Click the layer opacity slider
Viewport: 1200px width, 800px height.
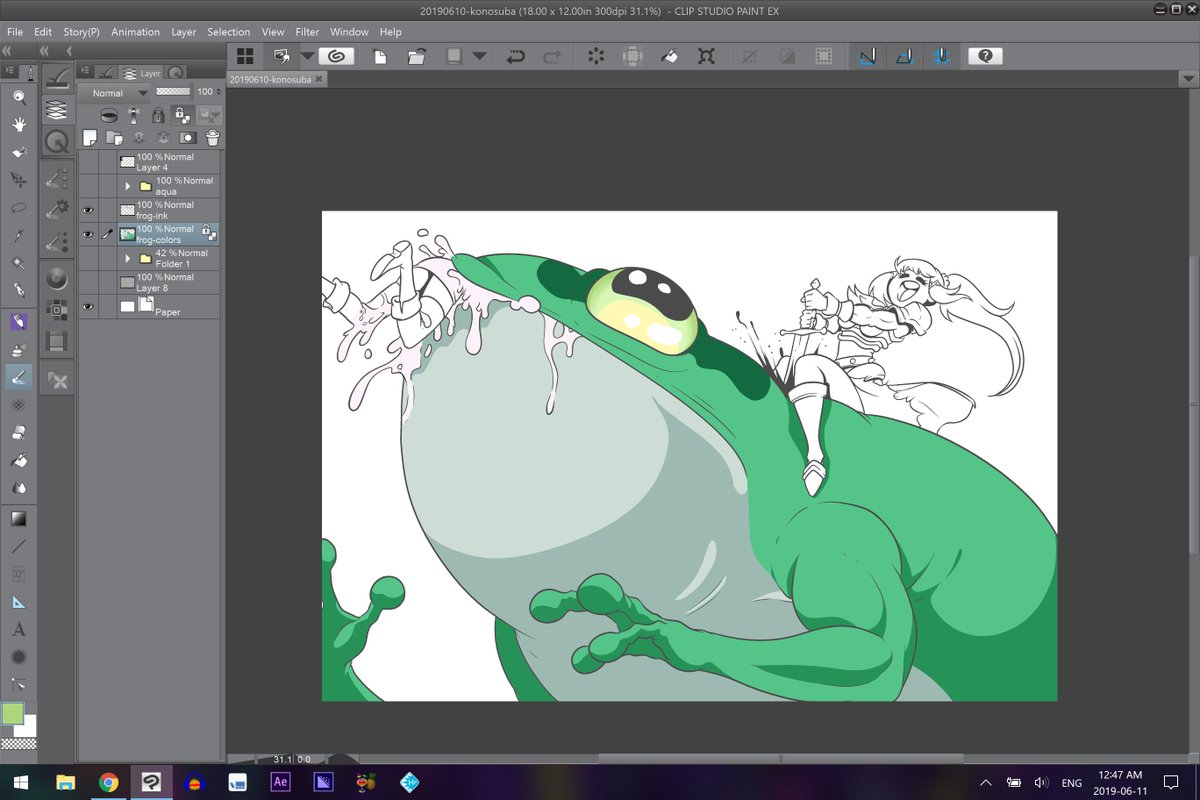(173, 92)
